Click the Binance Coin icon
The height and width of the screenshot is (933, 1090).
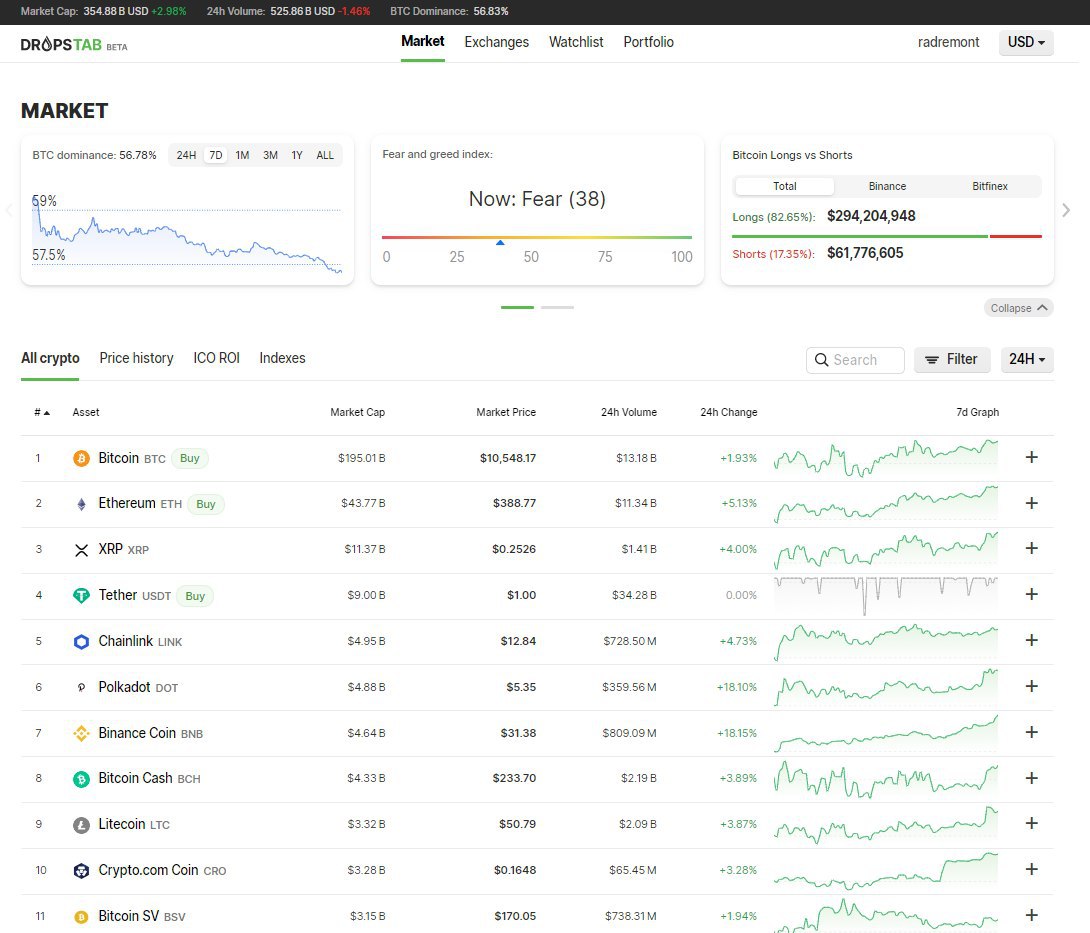point(81,733)
